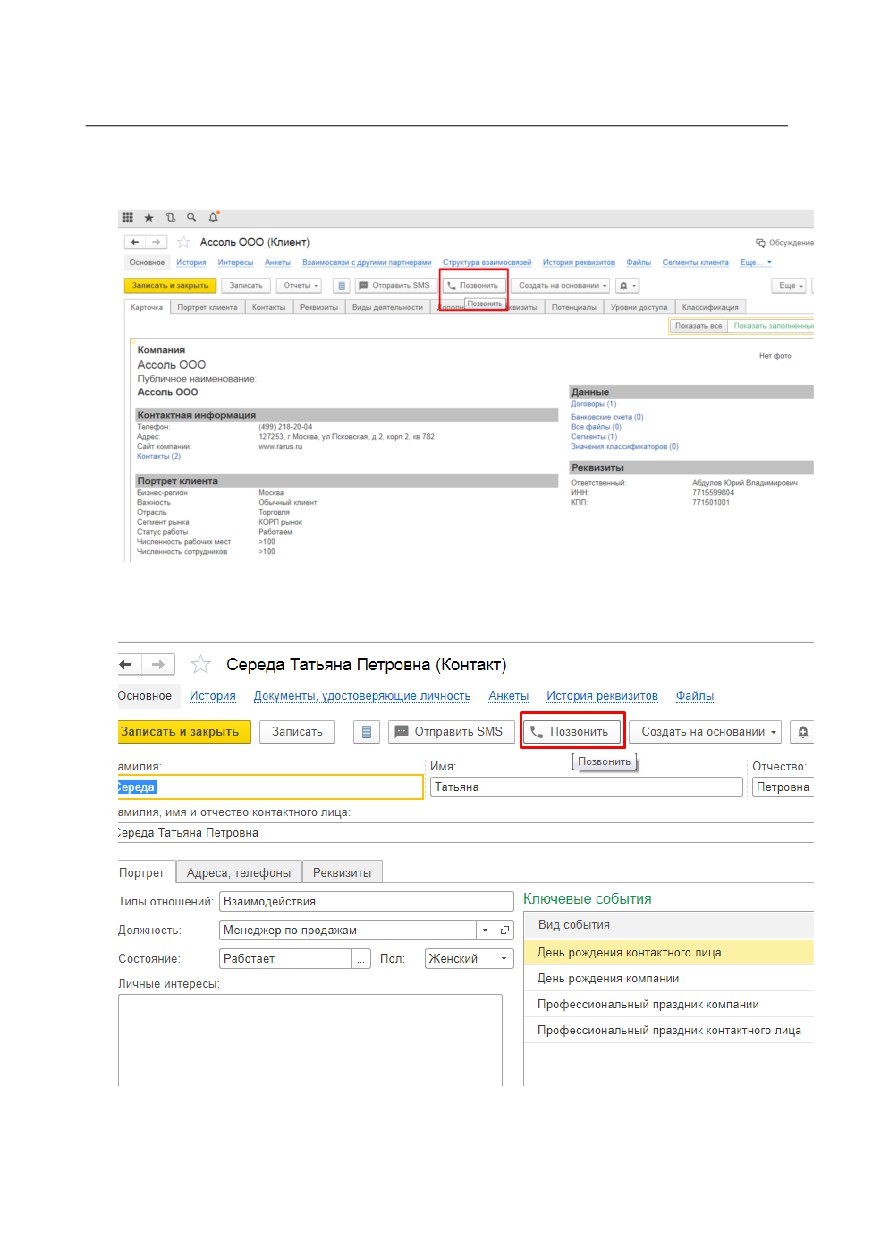
Task: Toggle Показать заполненные
Action: pos(772,326)
